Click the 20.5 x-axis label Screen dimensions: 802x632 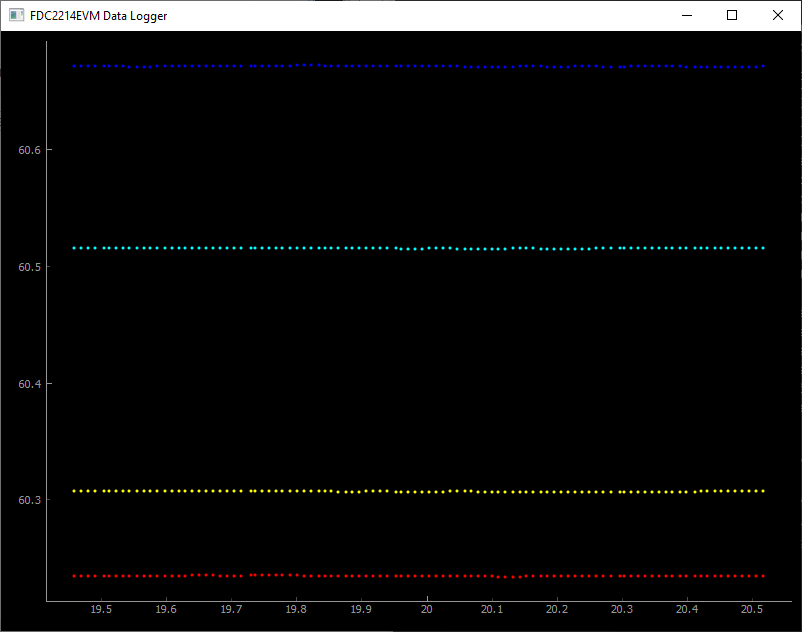click(752, 609)
